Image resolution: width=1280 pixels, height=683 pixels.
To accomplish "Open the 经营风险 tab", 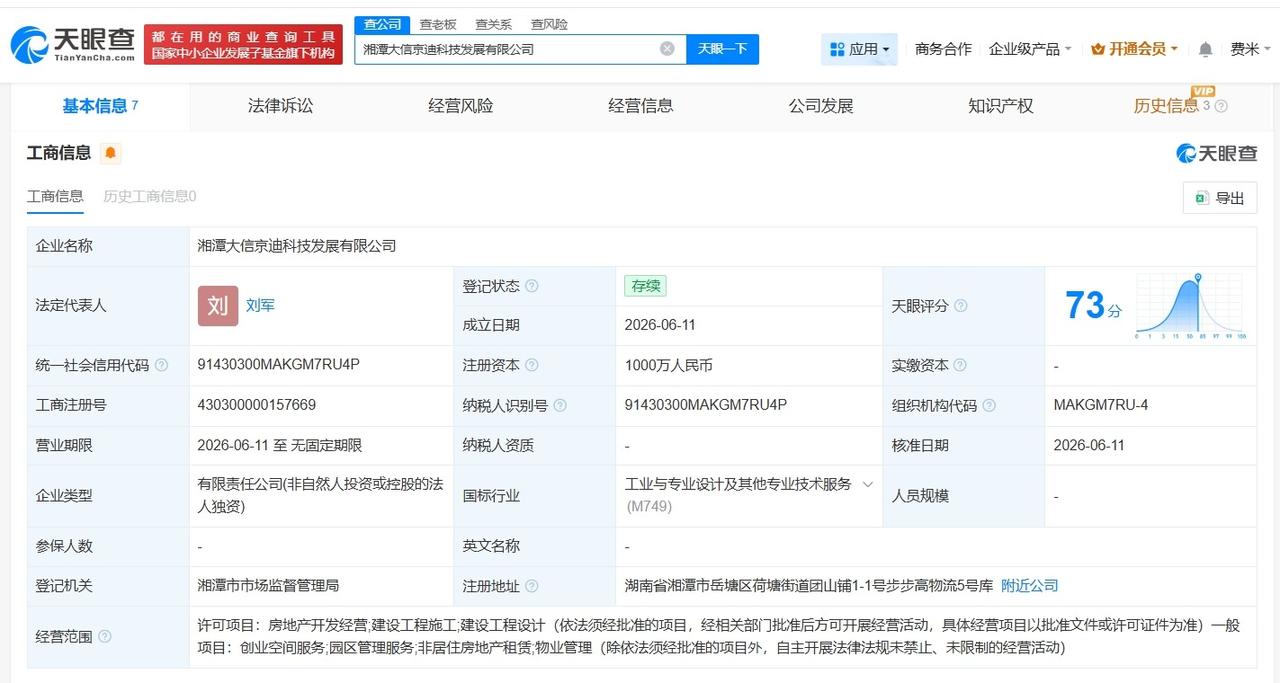I will 461,106.
